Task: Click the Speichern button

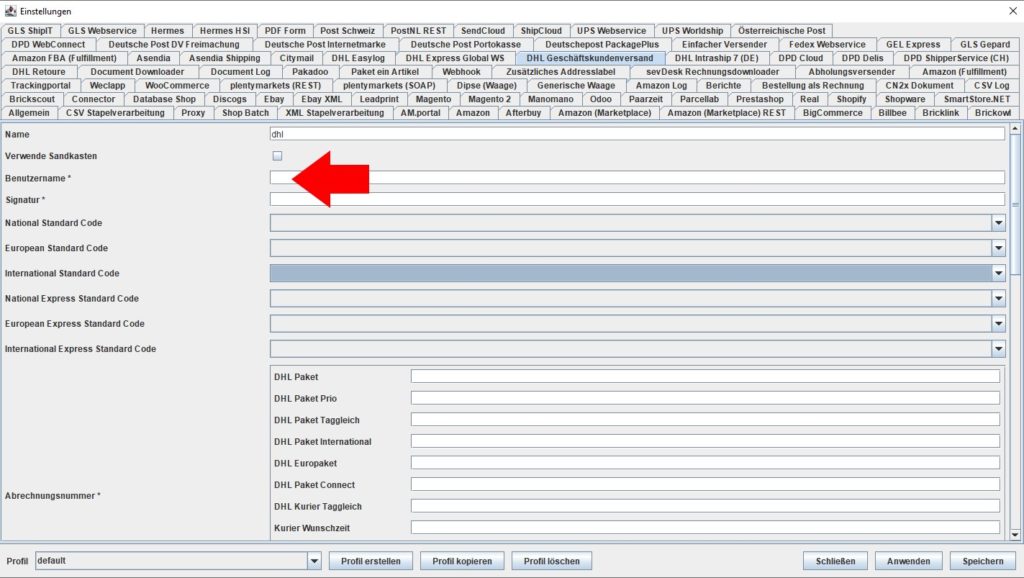Action: pos(982,561)
